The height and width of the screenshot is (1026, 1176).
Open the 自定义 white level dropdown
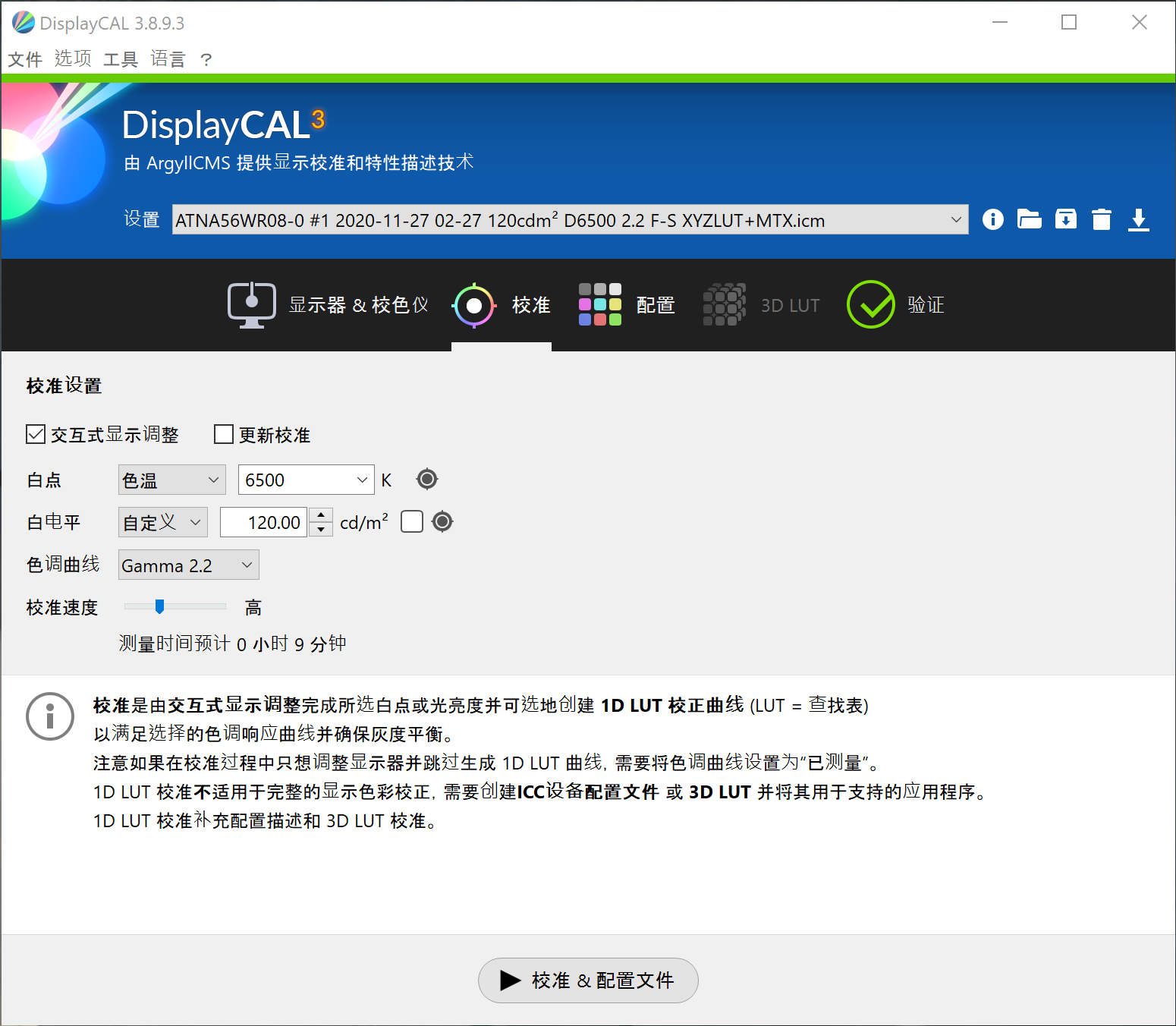click(x=163, y=522)
